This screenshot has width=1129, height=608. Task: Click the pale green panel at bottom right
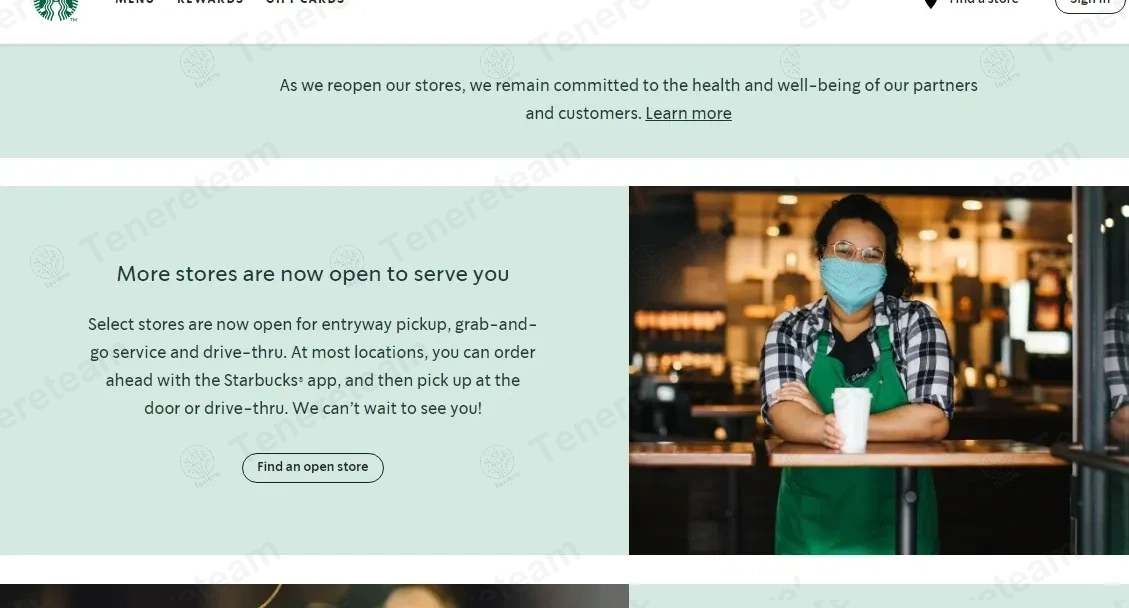click(x=878, y=596)
